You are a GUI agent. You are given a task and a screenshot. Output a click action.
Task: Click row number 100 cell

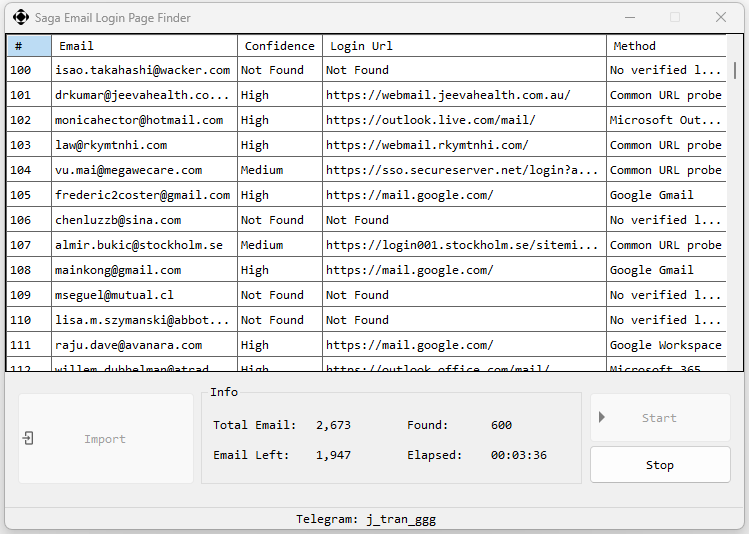29,70
